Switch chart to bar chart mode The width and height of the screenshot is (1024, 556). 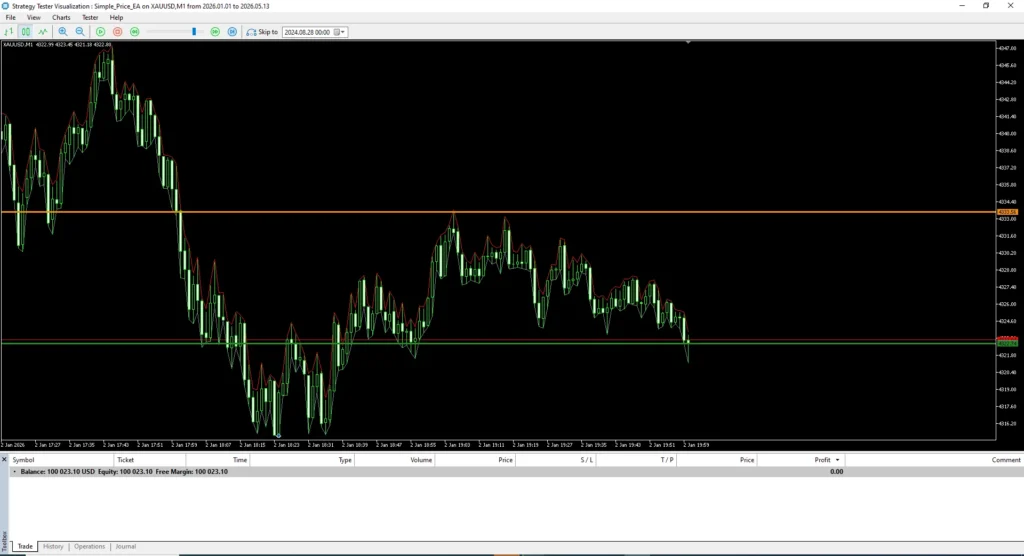click(x=8, y=31)
